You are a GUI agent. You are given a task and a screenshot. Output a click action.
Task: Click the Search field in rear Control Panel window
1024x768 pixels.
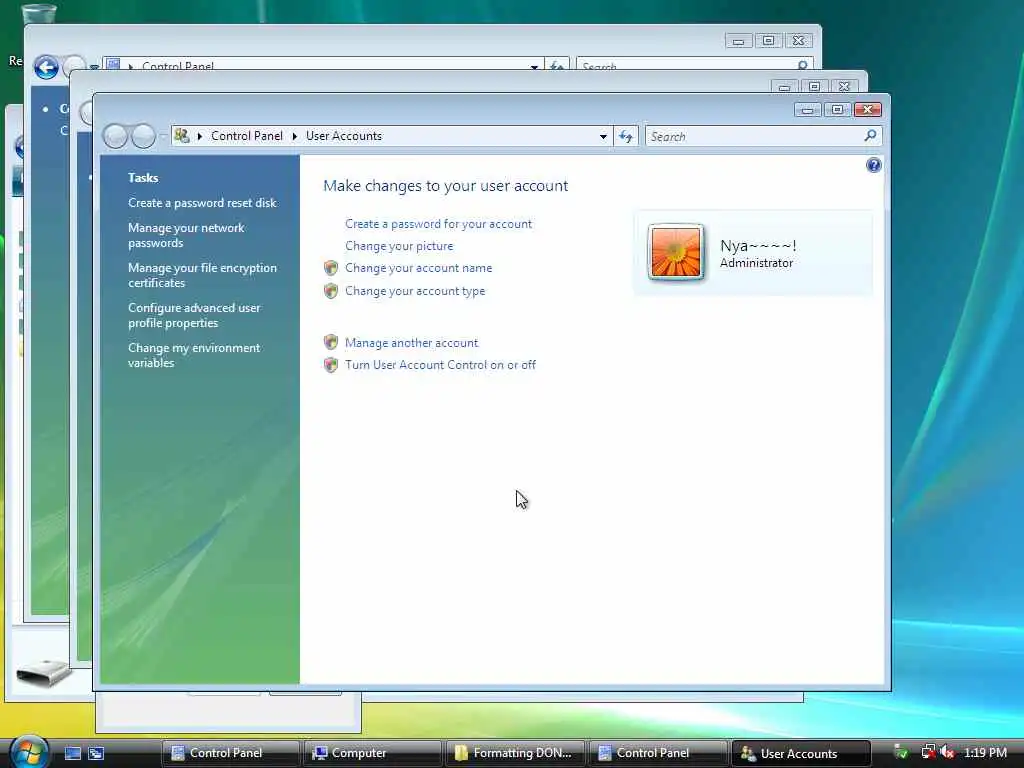pos(694,66)
